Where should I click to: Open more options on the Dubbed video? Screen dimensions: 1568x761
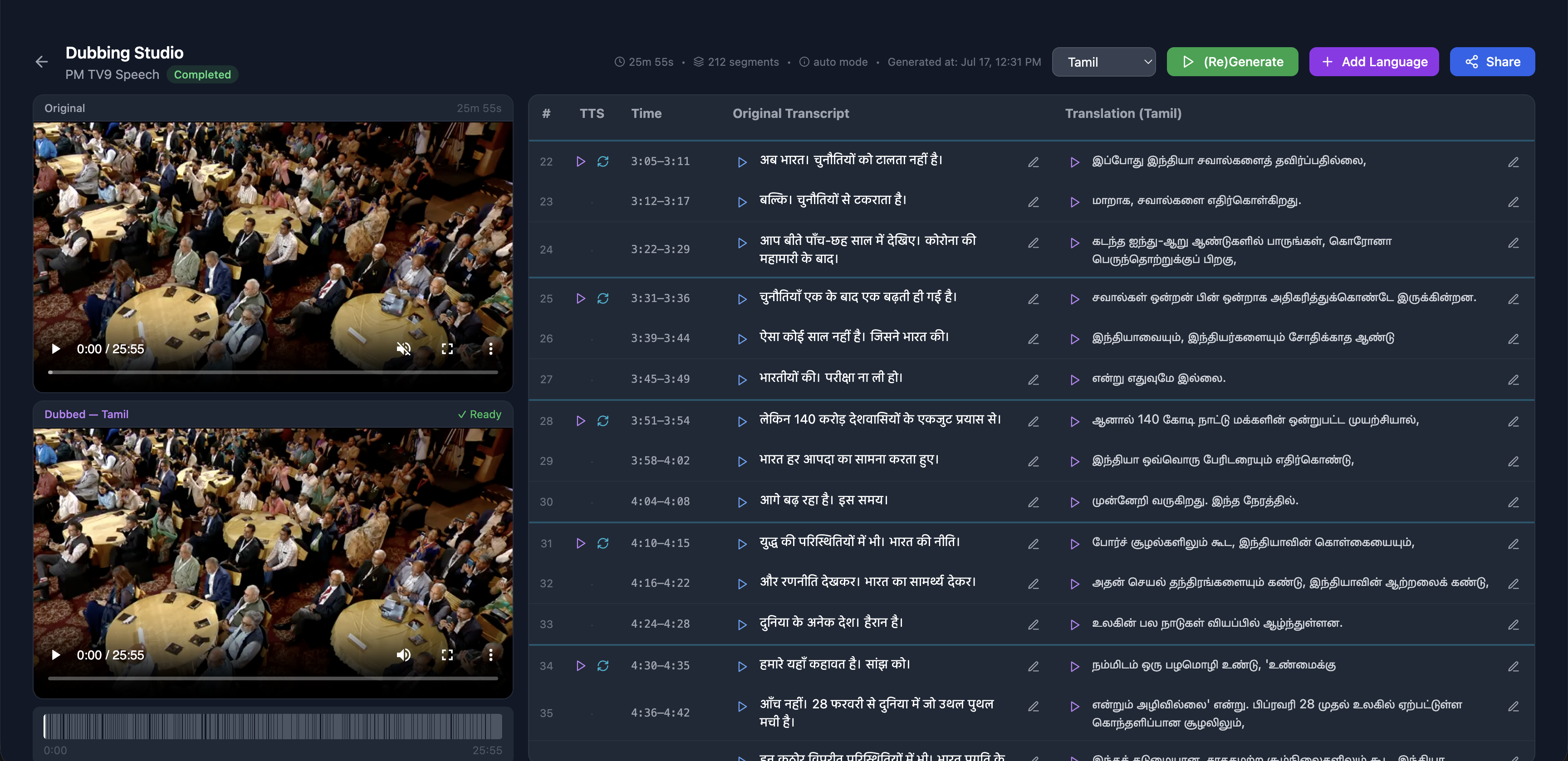pyautogui.click(x=490, y=654)
